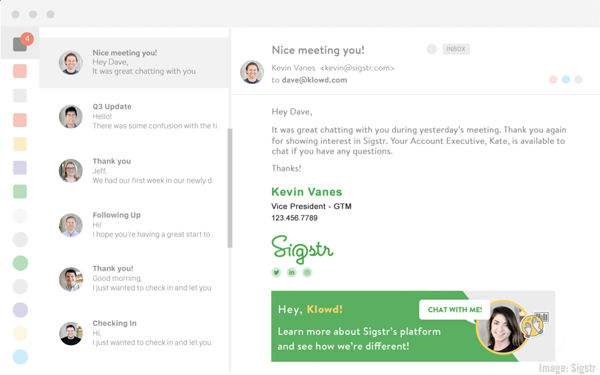This screenshot has width=600, height=375.
Task: Click the CHAT WITH ME! banner button
Action: 455,310
